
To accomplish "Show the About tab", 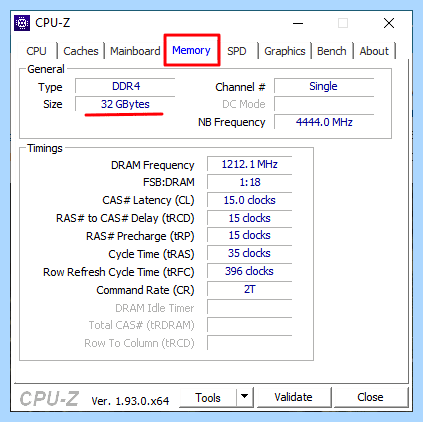I will click(x=374, y=51).
